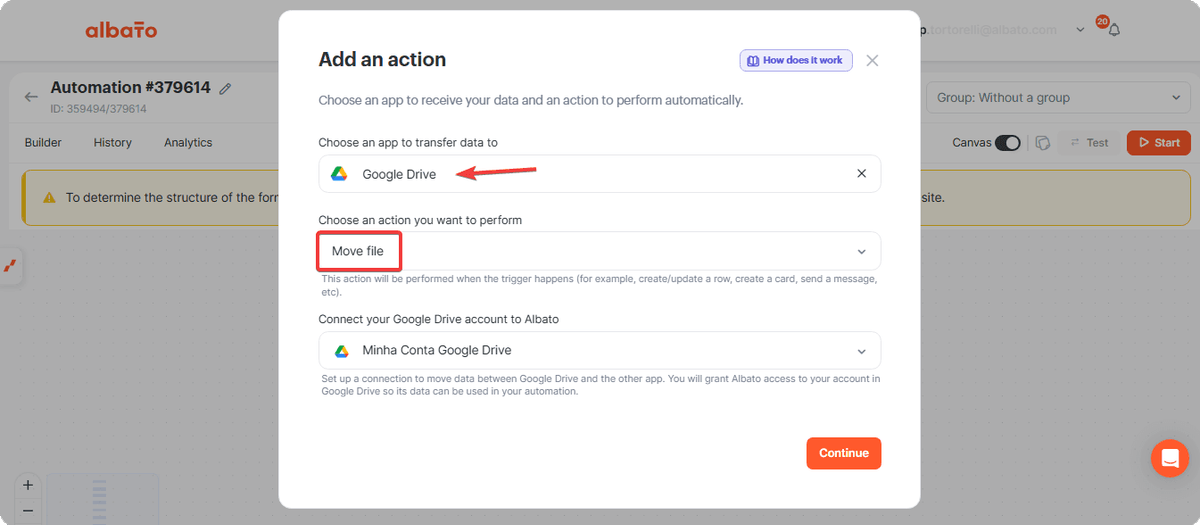Zoom out canvas with minus icon
The width and height of the screenshot is (1200, 525).
tap(27, 511)
